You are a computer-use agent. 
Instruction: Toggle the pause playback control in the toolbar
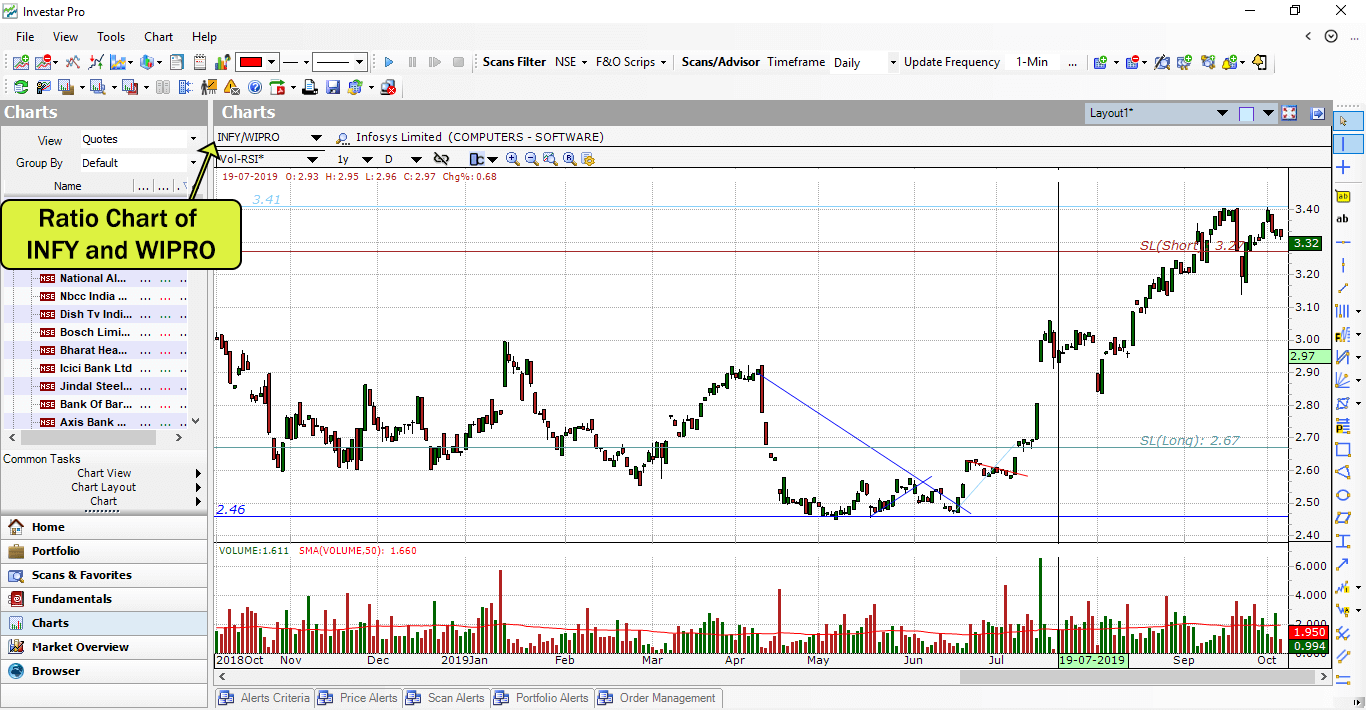tap(412, 61)
